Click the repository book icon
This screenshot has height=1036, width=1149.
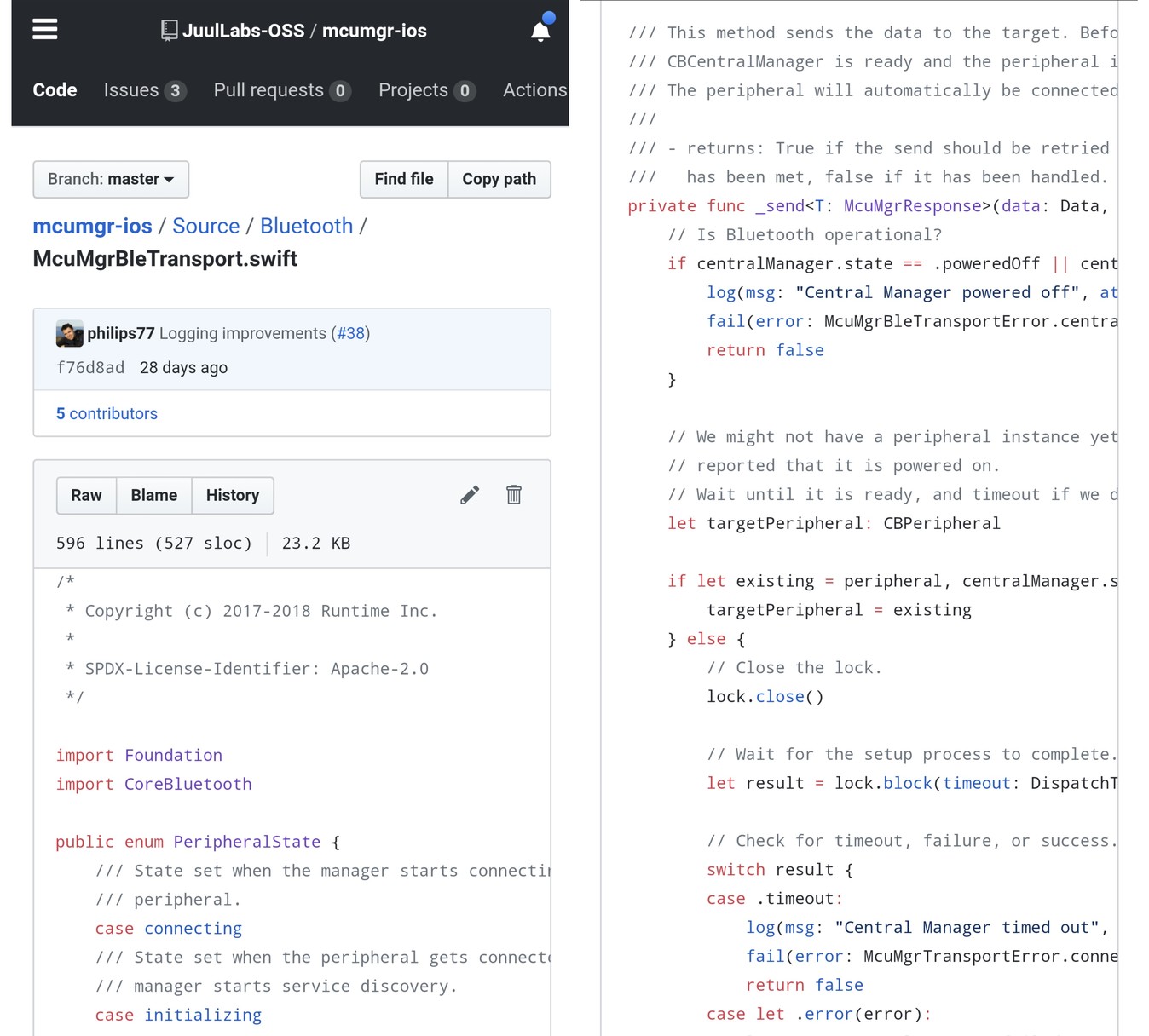170,31
